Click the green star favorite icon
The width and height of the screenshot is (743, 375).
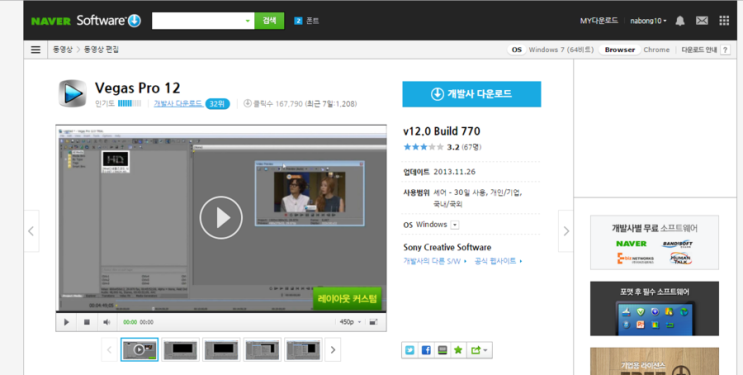click(x=458, y=350)
